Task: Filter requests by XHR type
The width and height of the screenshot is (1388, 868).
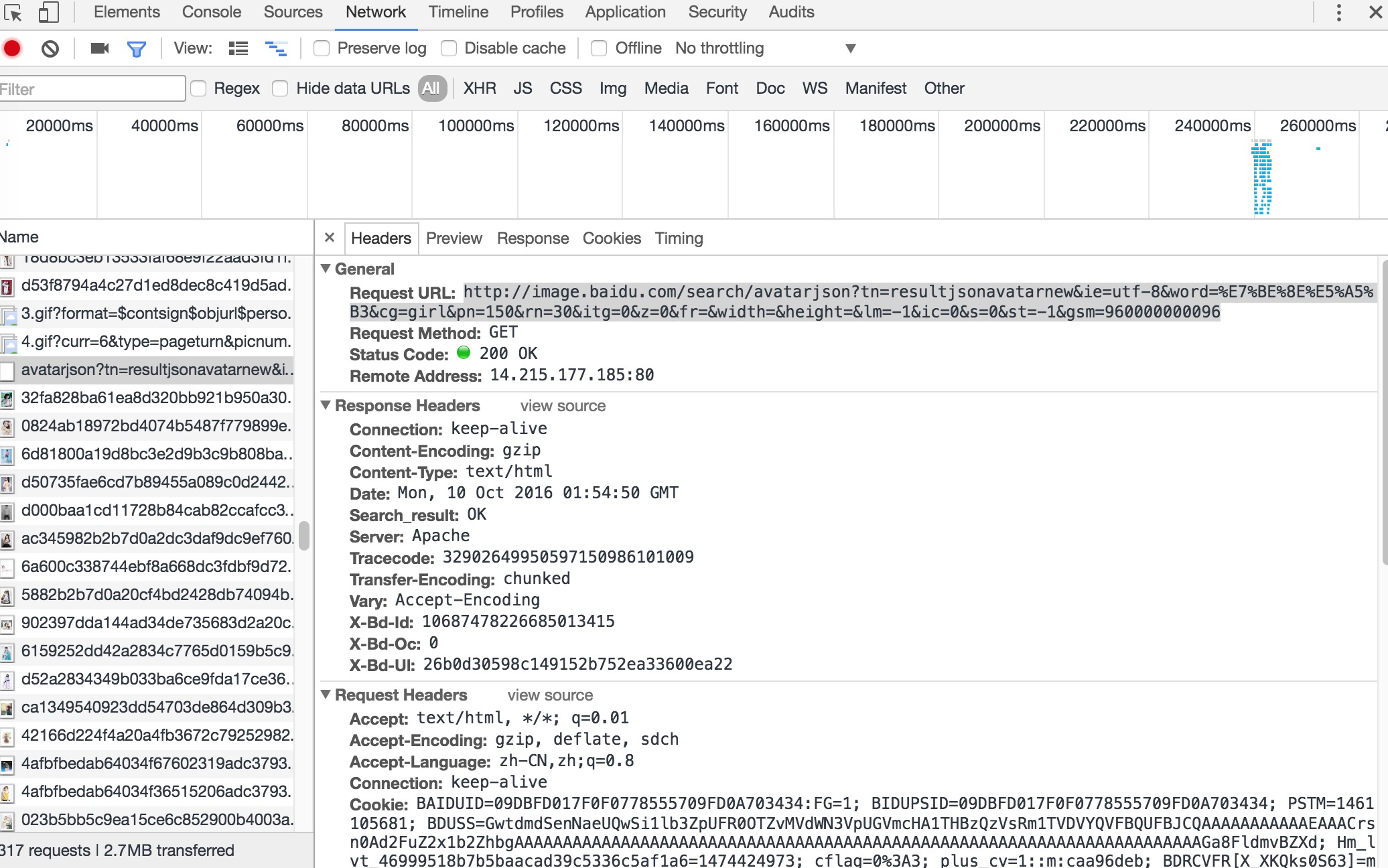Action: tap(480, 88)
